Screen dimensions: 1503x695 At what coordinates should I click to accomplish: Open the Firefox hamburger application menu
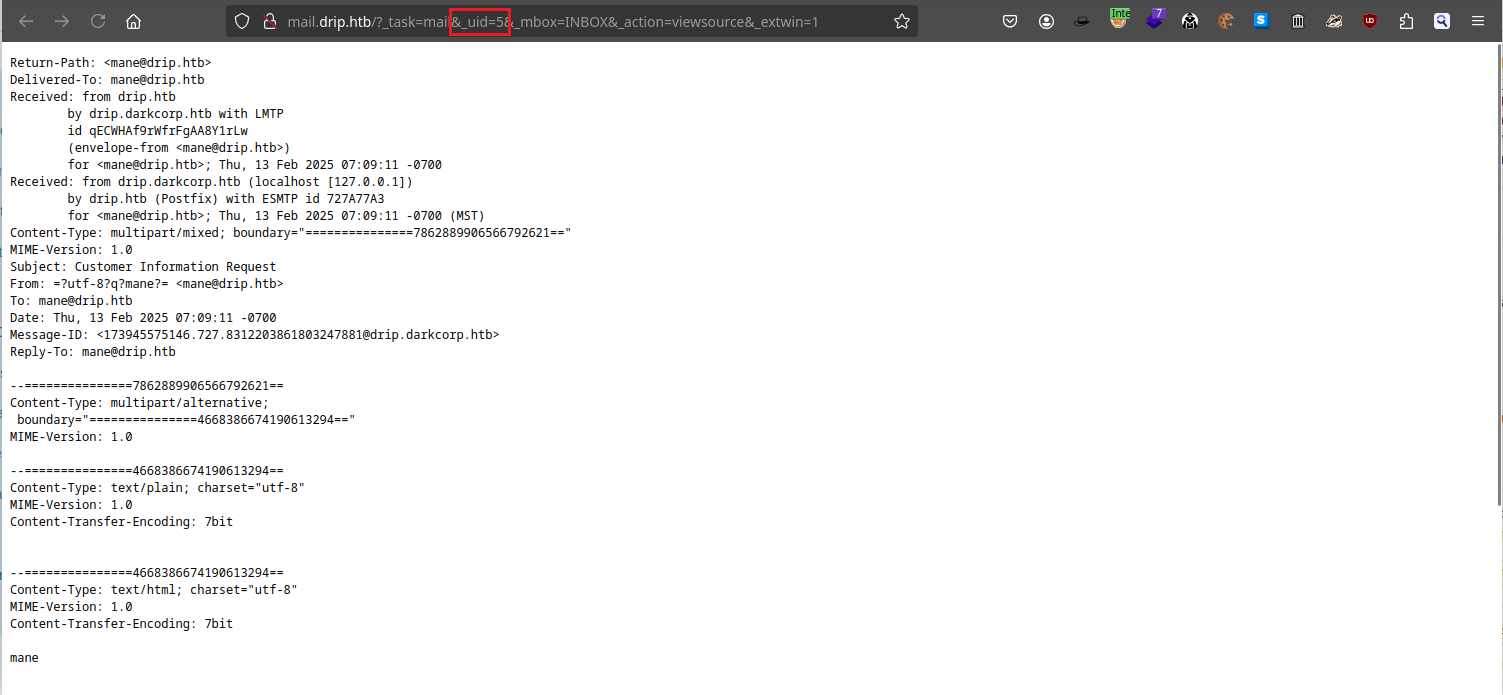pyautogui.click(x=1477, y=21)
